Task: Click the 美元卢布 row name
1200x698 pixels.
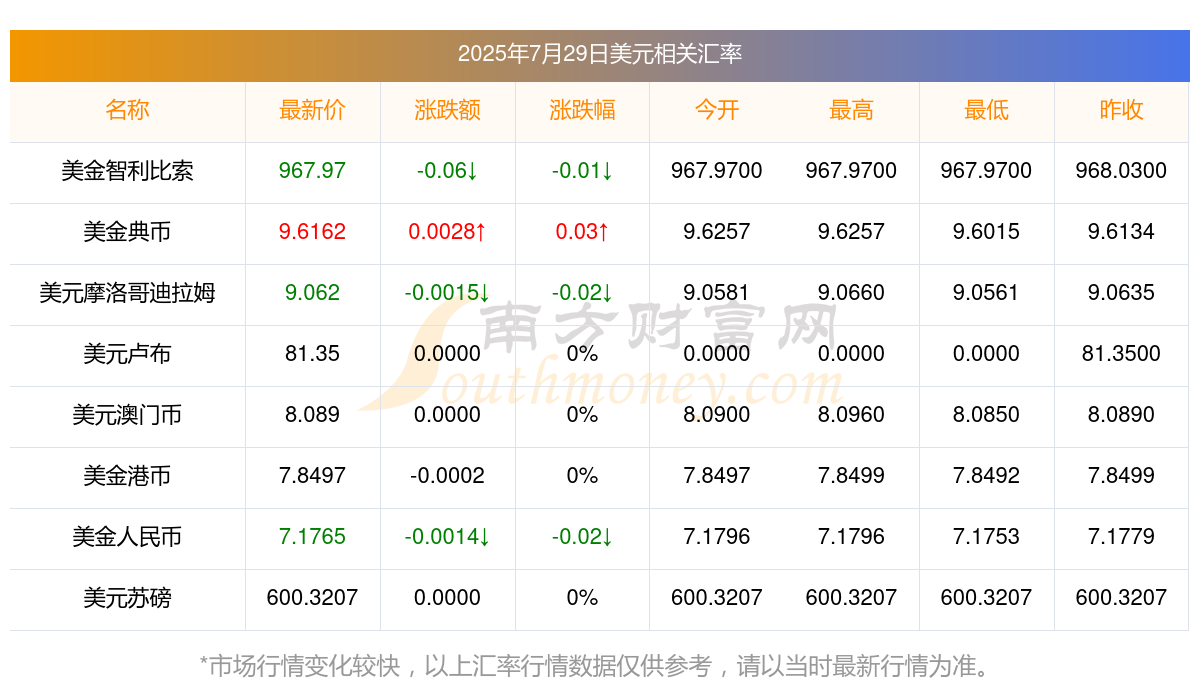Action: (x=127, y=354)
